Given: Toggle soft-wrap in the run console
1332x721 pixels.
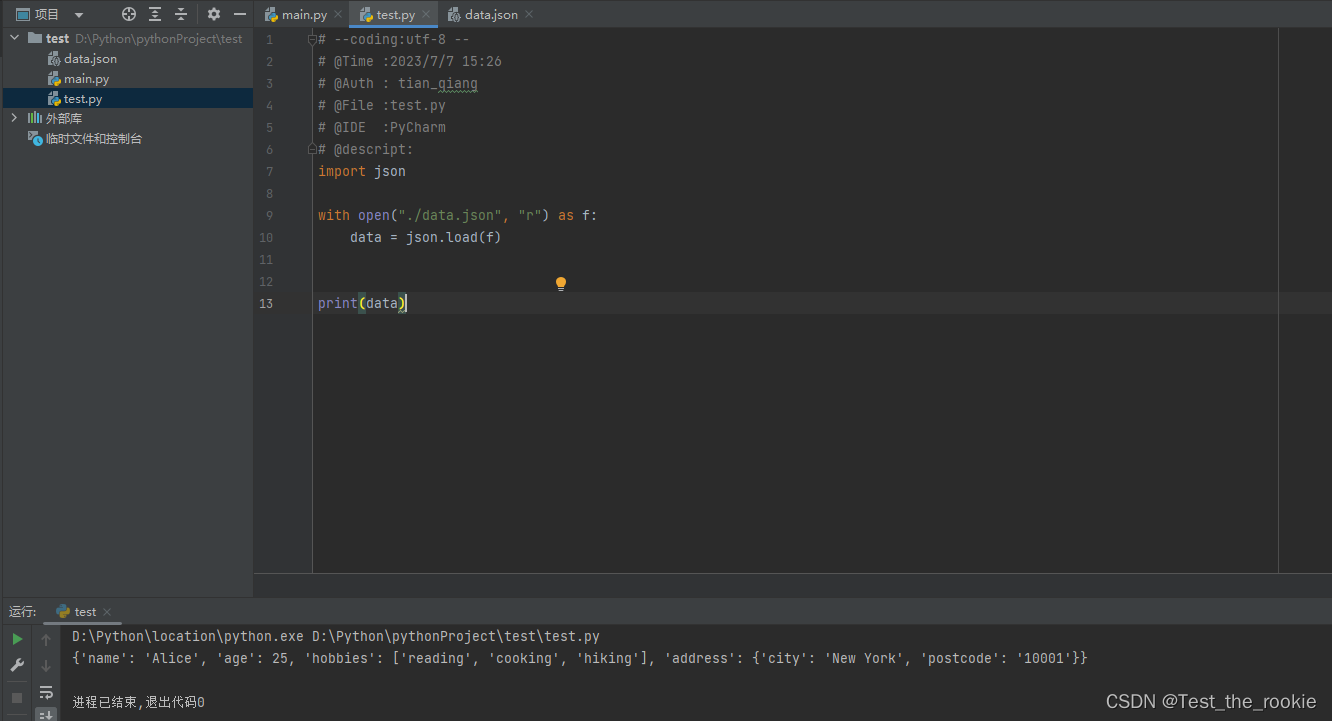Looking at the screenshot, I should point(46,692).
